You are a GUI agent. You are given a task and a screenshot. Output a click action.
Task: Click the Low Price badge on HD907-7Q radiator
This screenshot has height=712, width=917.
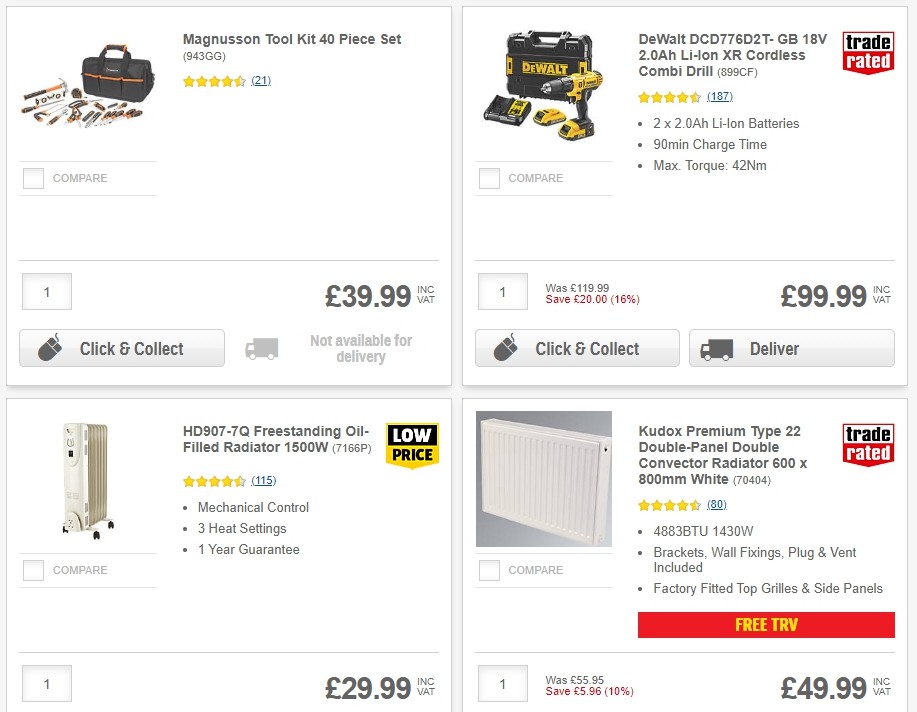tap(412, 447)
